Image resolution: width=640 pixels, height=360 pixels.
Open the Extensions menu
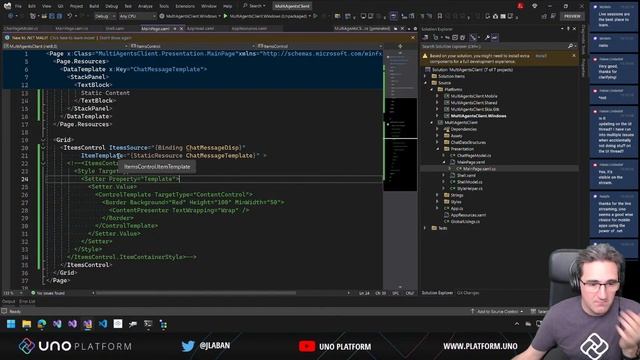tap(185, 6)
